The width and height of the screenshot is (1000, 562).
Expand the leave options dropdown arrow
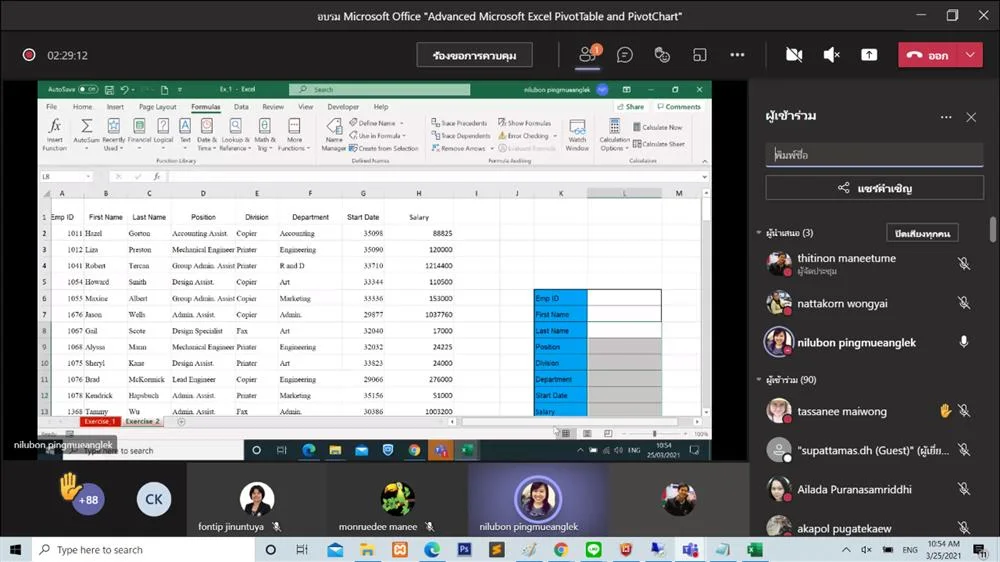tap(970, 55)
